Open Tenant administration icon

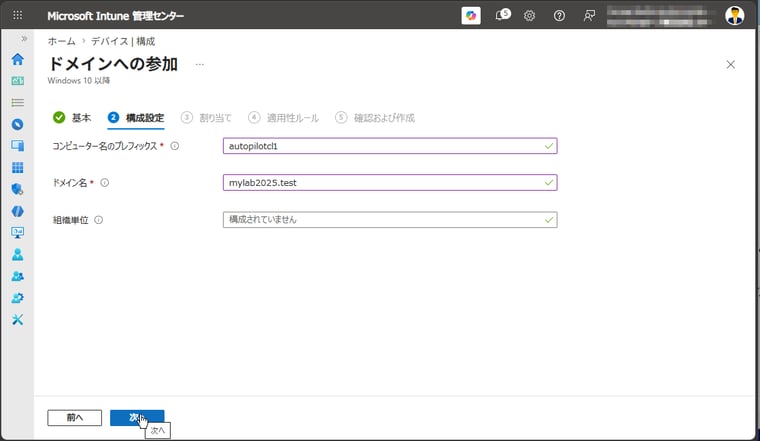(x=17, y=298)
